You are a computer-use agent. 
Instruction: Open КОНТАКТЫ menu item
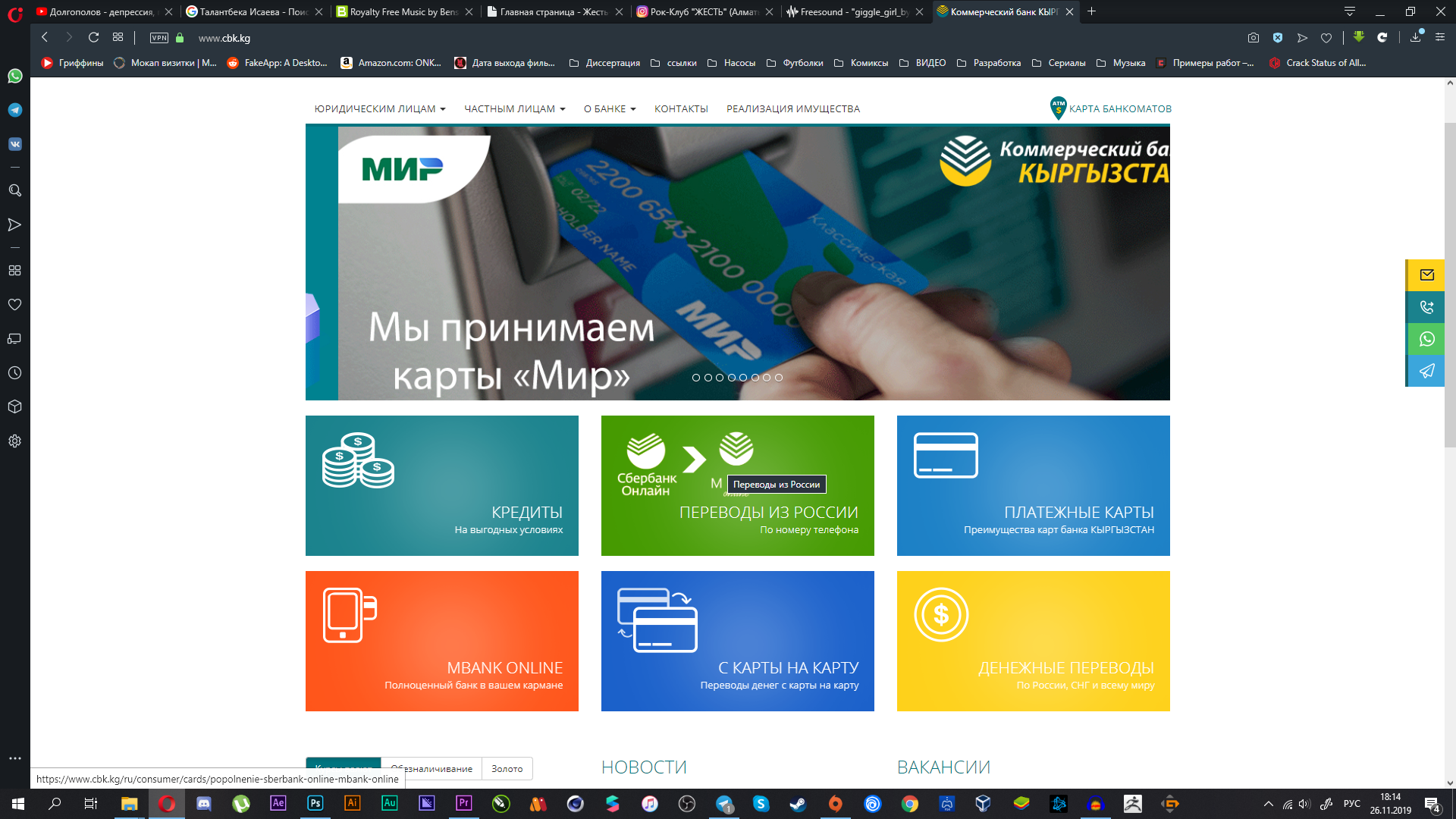(x=681, y=109)
